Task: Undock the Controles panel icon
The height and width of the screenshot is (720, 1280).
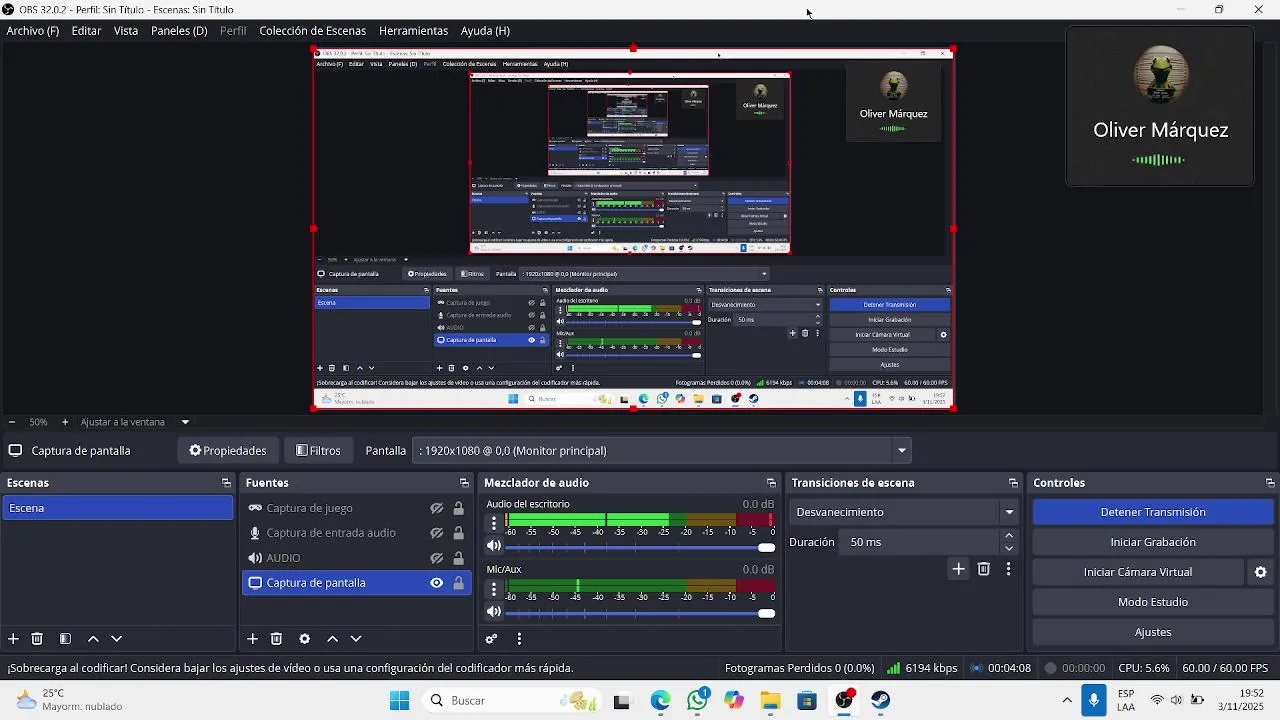Action: tap(1270, 483)
